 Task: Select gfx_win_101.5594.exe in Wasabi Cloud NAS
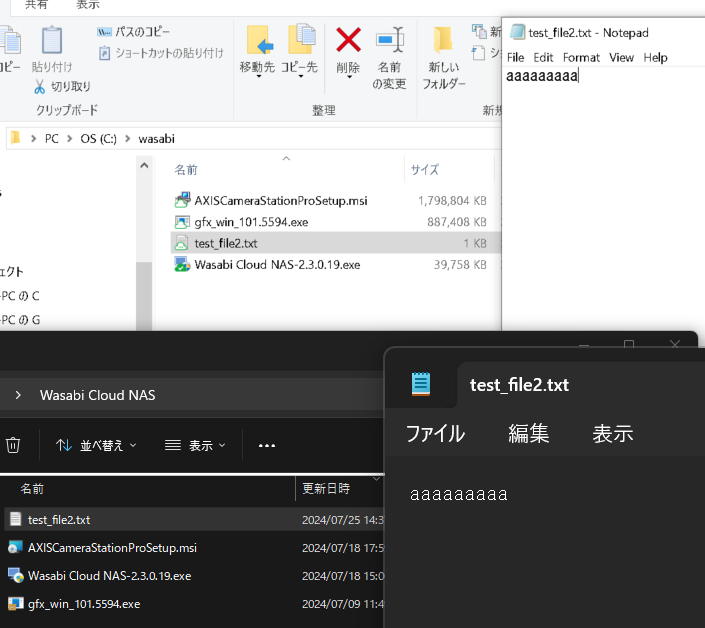point(194,604)
